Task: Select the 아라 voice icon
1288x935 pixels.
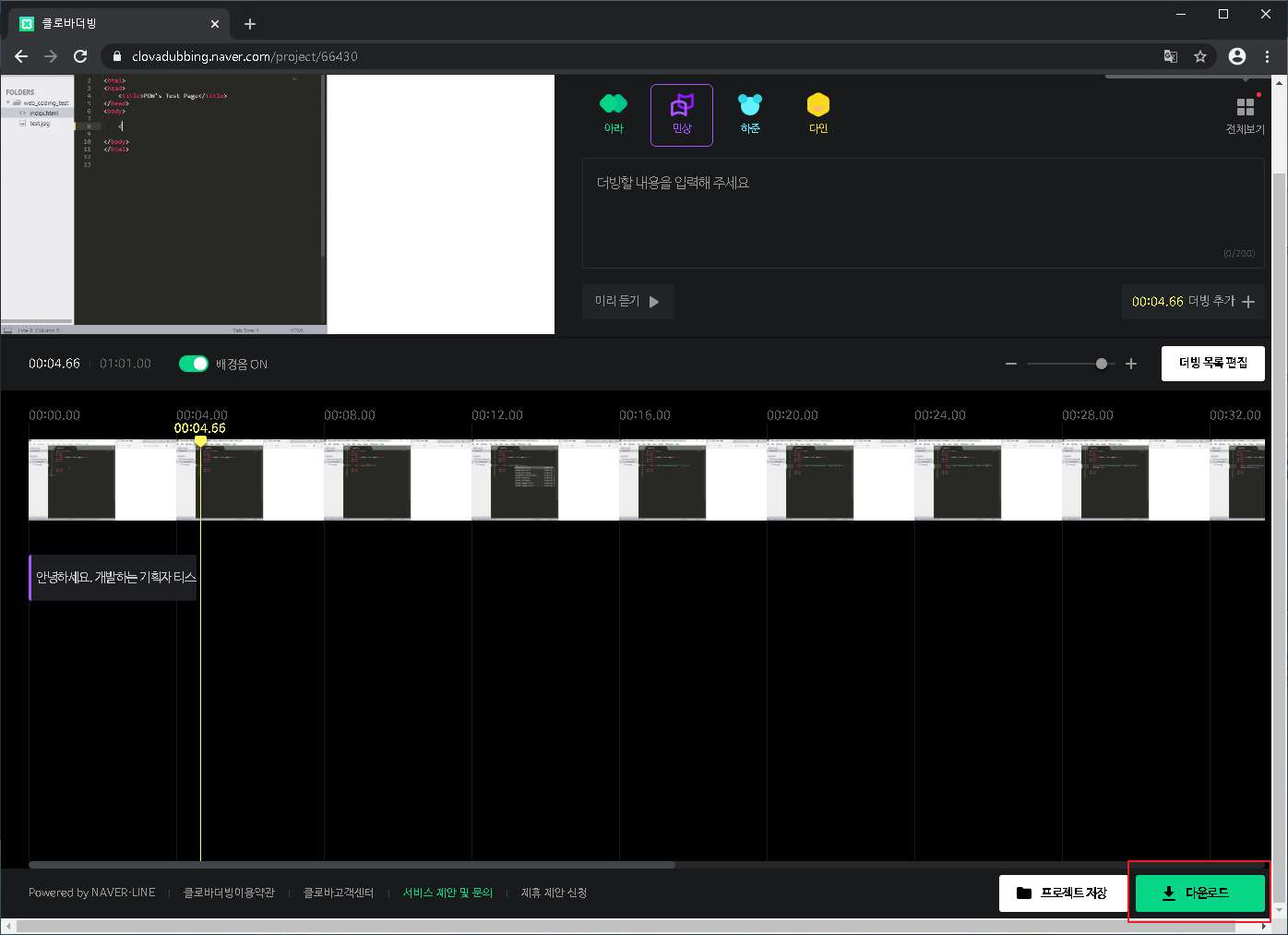Action: click(614, 114)
